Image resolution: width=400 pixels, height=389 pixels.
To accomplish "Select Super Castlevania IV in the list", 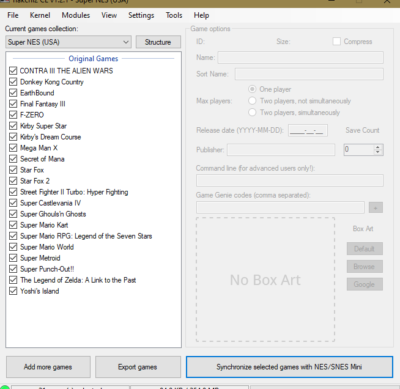I will [50, 203].
